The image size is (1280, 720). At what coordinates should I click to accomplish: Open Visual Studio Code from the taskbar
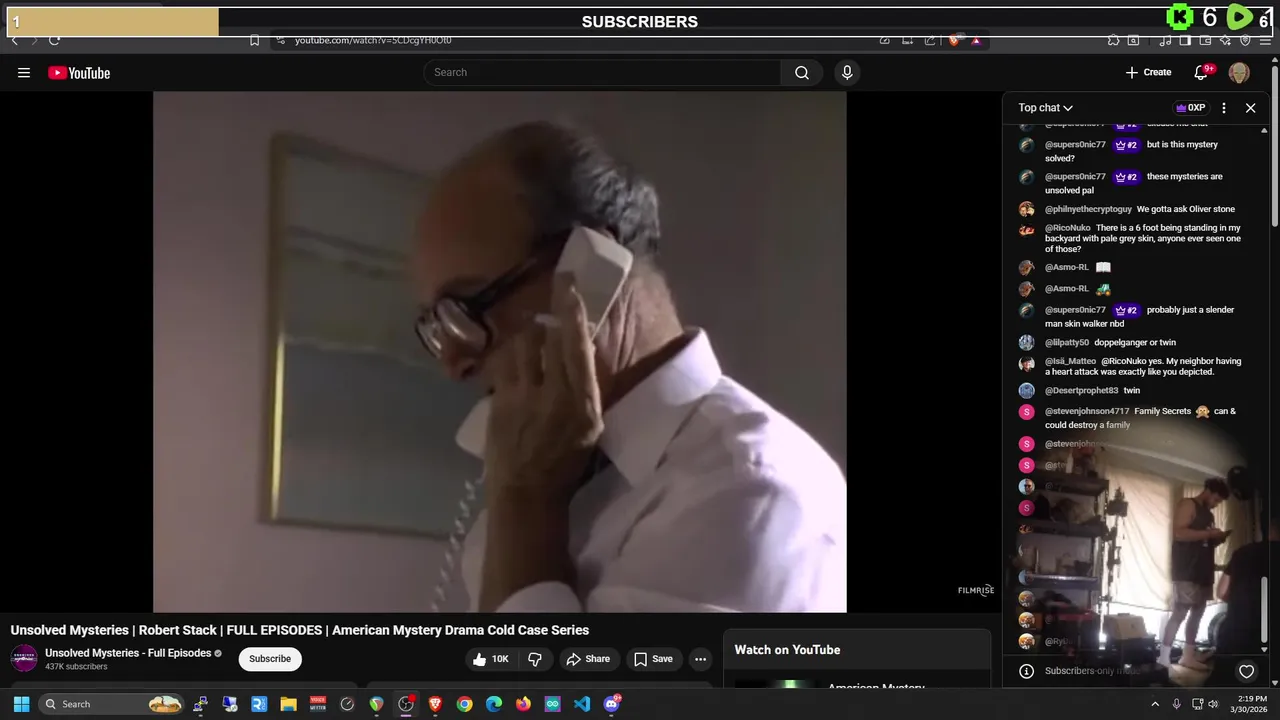pos(582,704)
